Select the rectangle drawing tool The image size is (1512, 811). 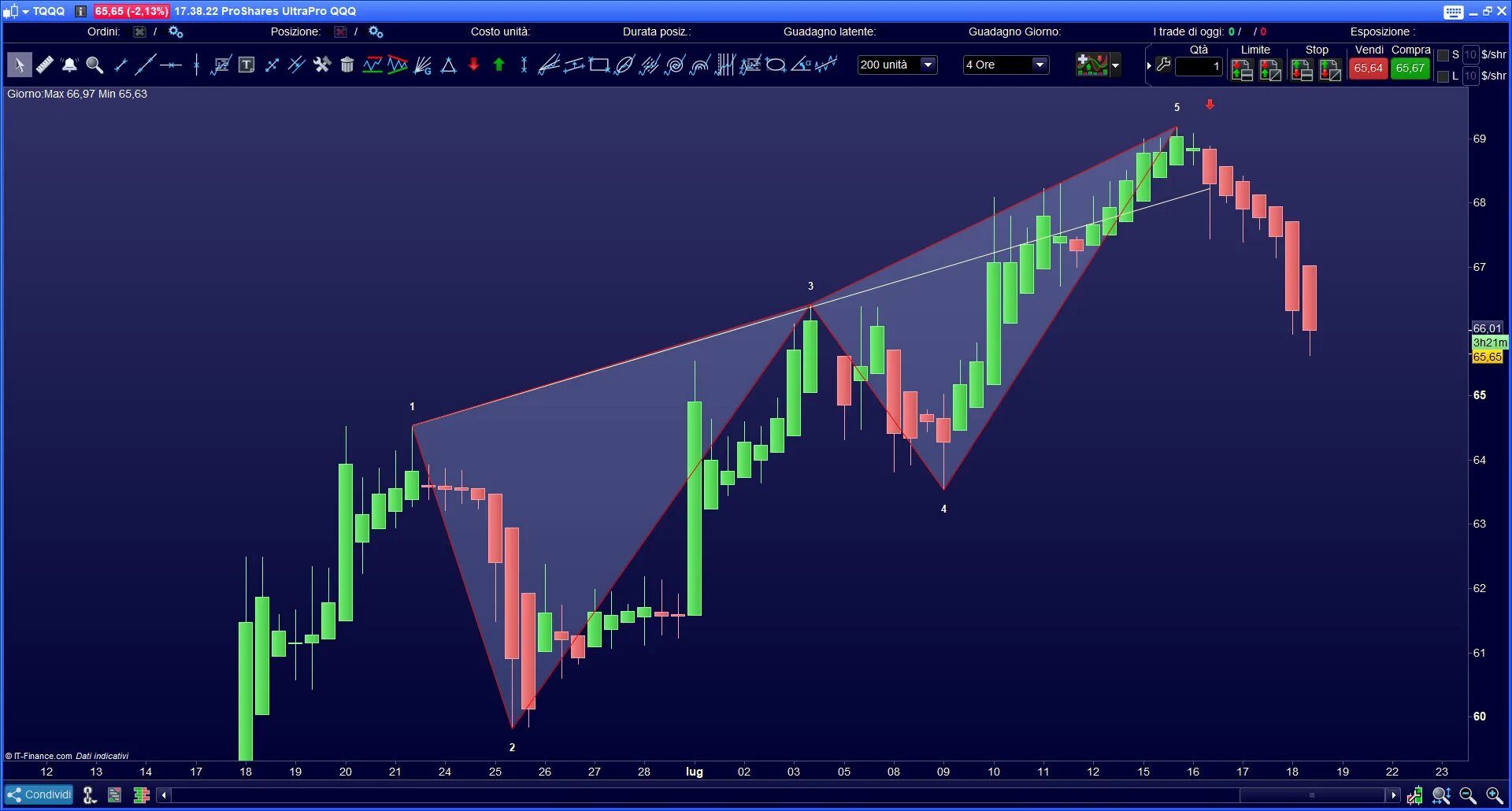pos(598,65)
